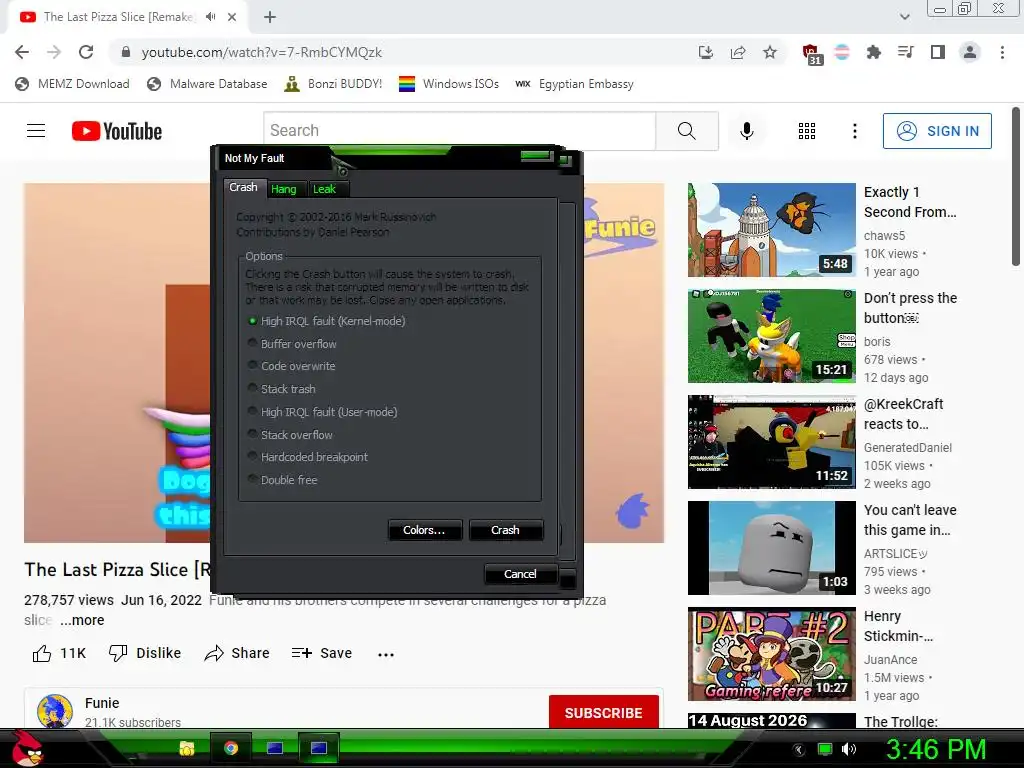The image size is (1024, 768).
Task: Select High IRQL fault (Kernel-mode) option
Action: click(x=327, y=321)
